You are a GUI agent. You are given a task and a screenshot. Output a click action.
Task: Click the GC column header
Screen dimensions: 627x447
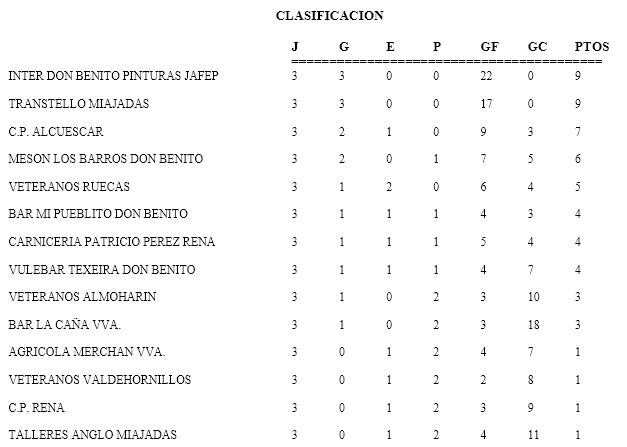(537, 47)
